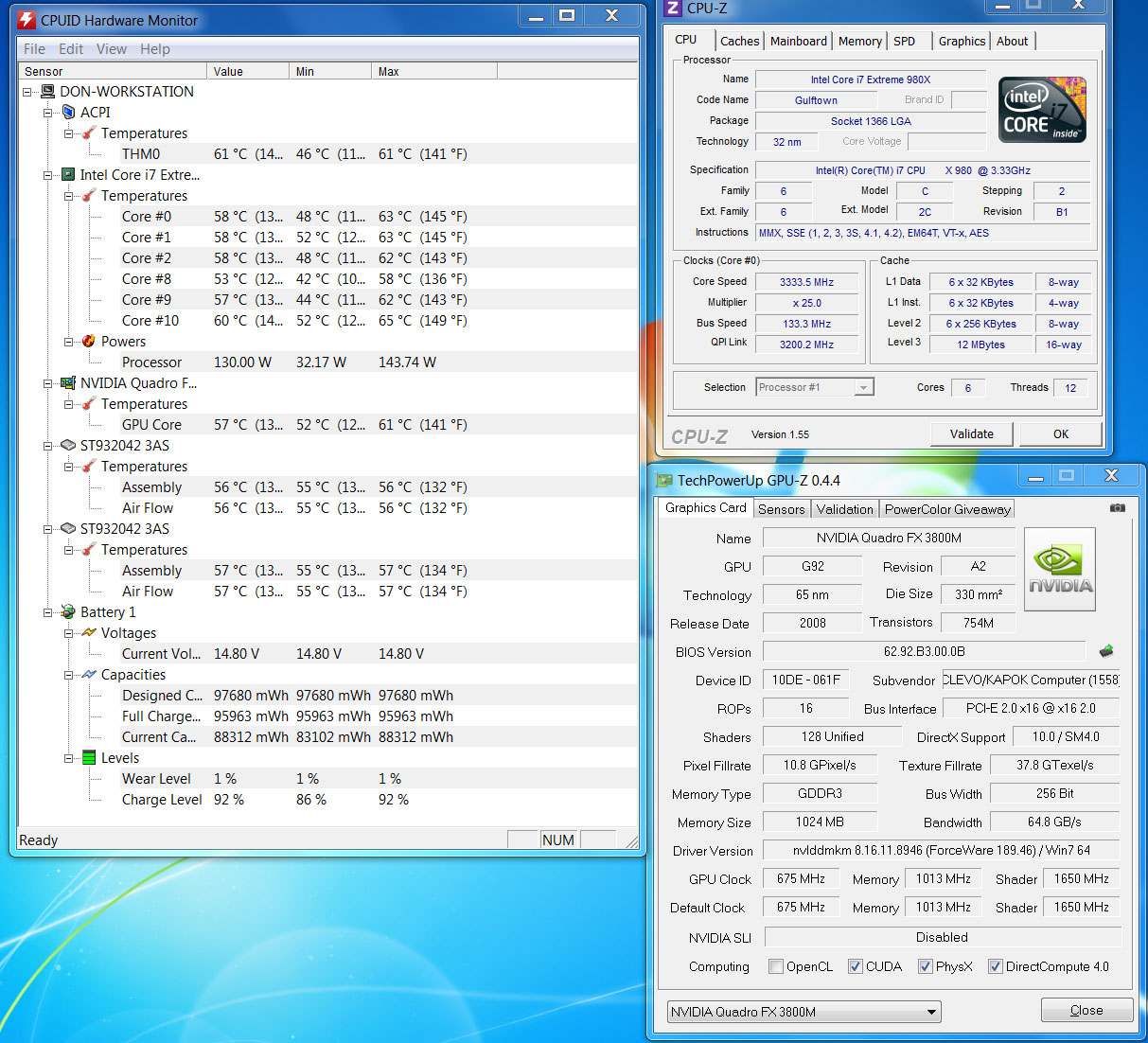Click the GPU-Z screenshot camera icon
Screen dimensions: 1148x1043
pos(1118,508)
